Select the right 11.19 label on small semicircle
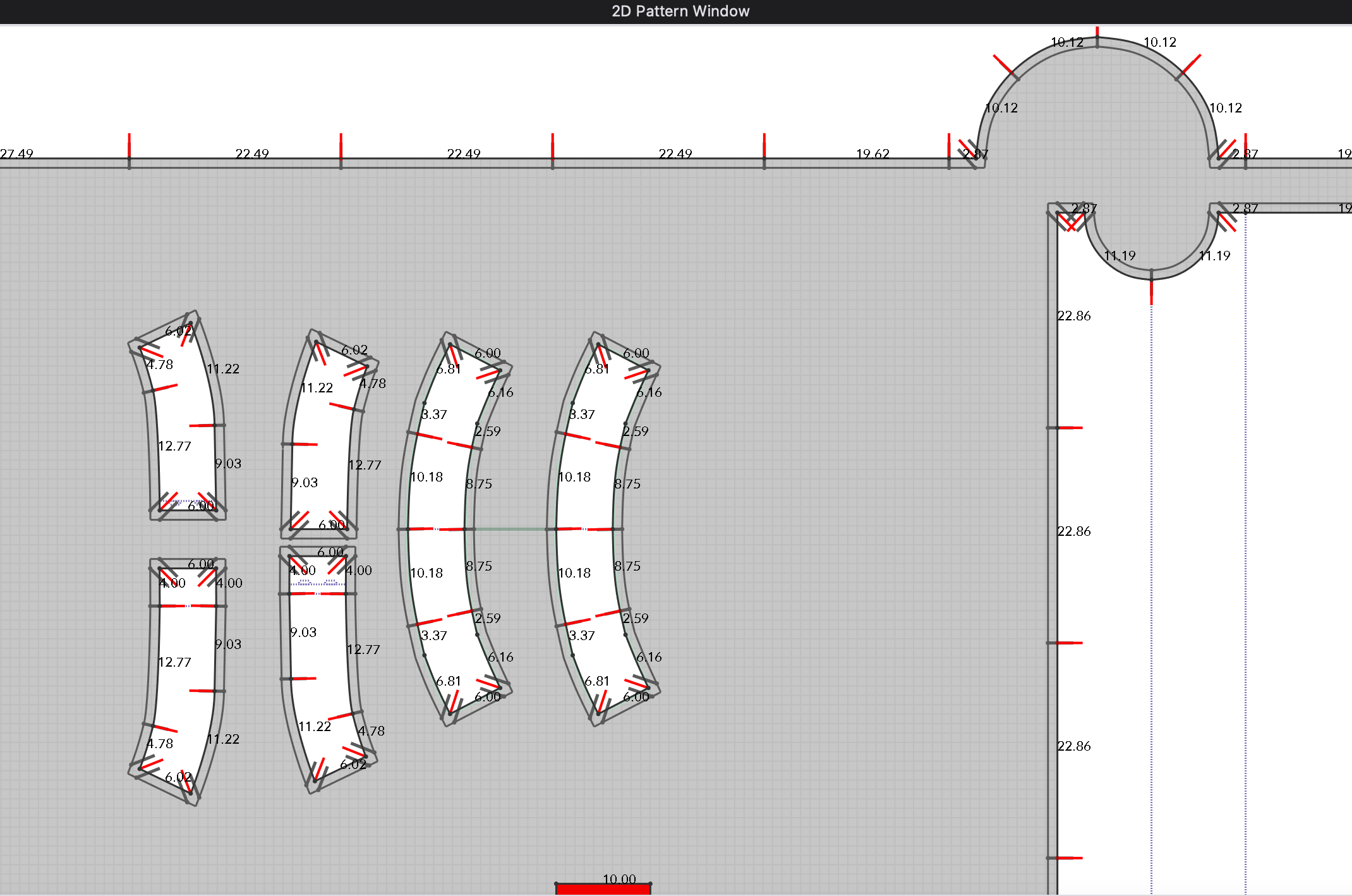The height and width of the screenshot is (896, 1352). (1214, 255)
